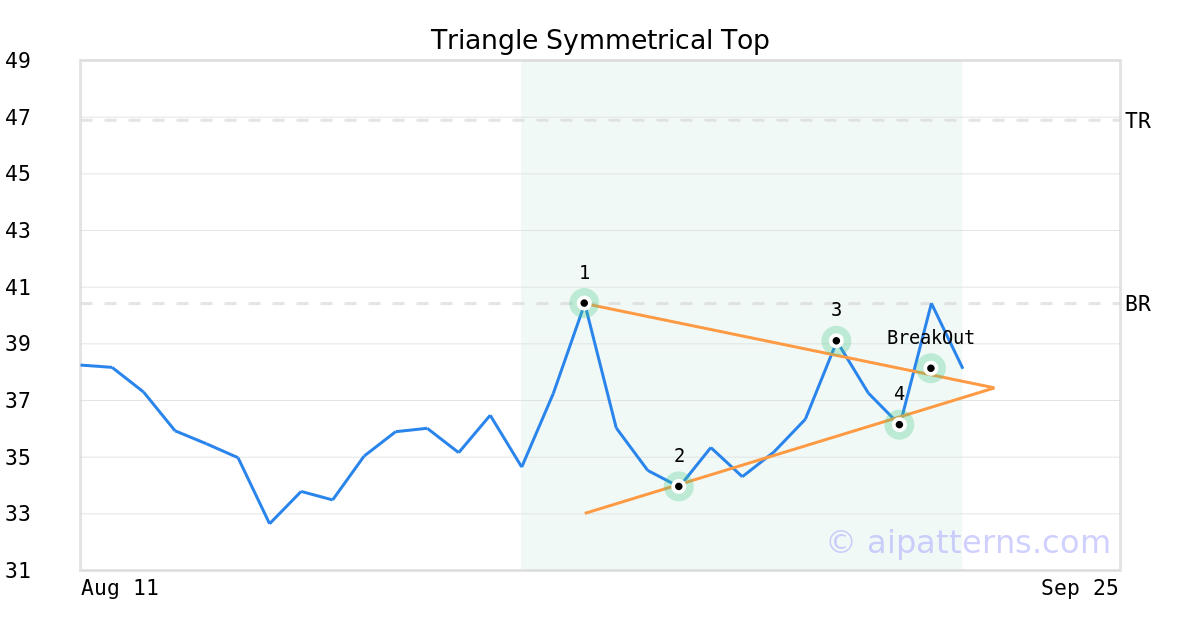Viewport: 1200px width, 630px height.
Task: Click pivot point marker 1
Action: point(584,303)
